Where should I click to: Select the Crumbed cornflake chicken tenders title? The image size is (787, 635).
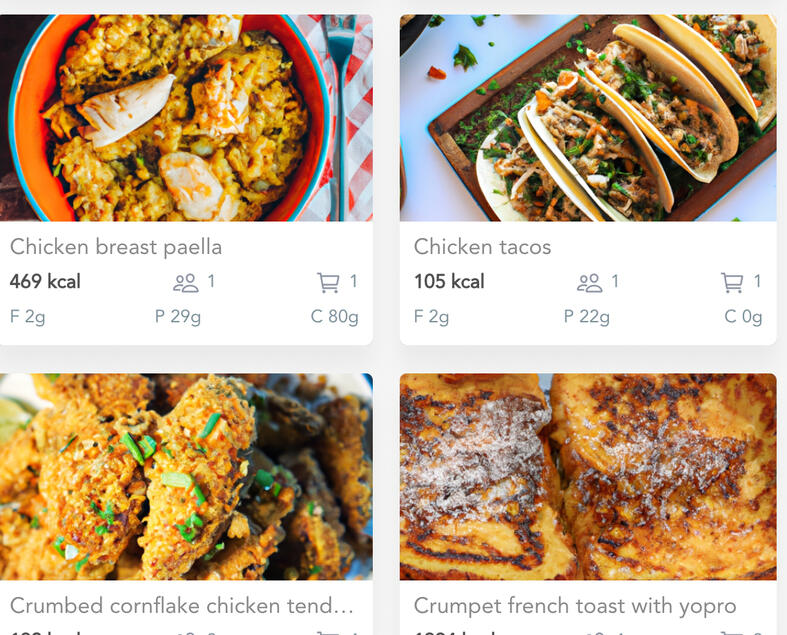[x=182, y=606]
